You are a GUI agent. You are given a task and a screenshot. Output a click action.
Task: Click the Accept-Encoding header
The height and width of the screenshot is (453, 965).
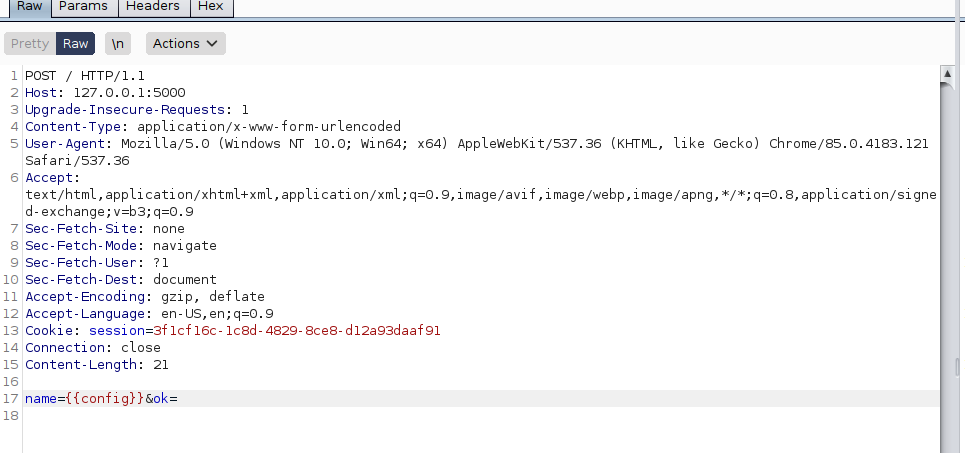(85, 297)
